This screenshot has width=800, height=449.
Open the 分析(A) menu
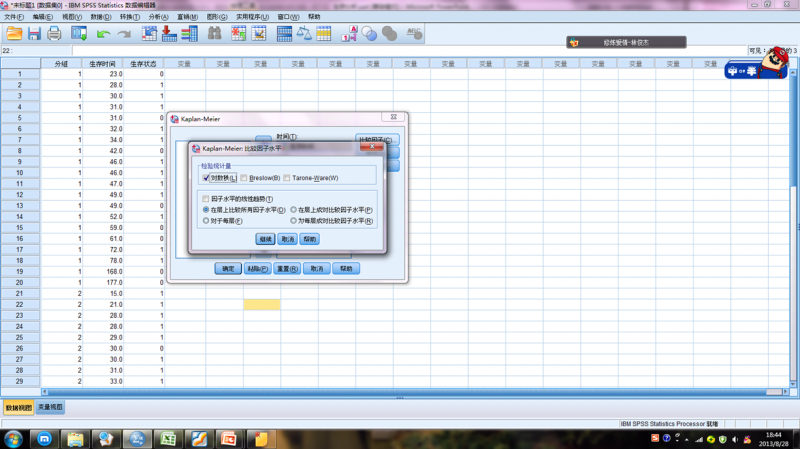[x=159, y=17]
